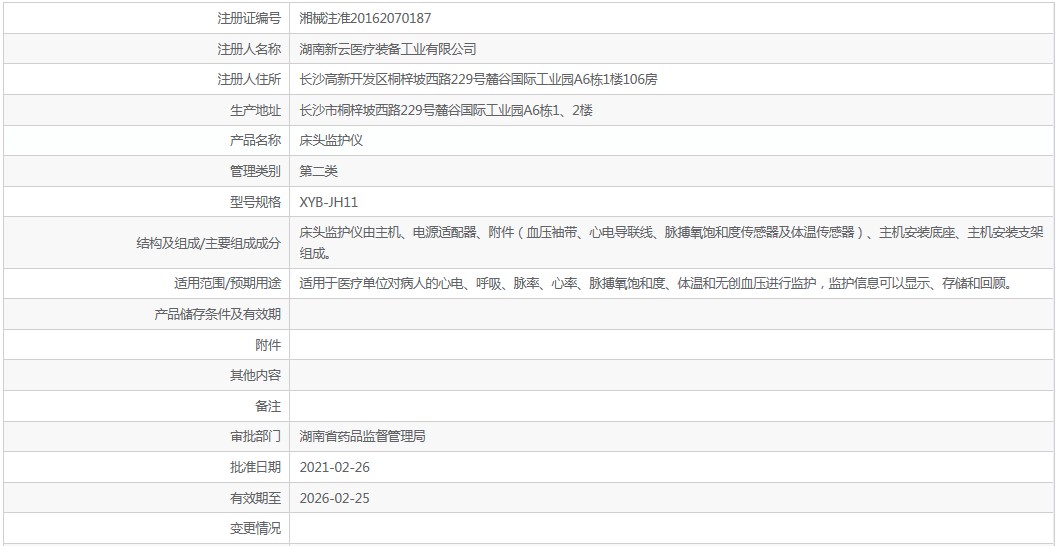Click the 注册人住所 label
This screenshot has width=1056, height=546.
pyautogui.click(x=249, y=79)
